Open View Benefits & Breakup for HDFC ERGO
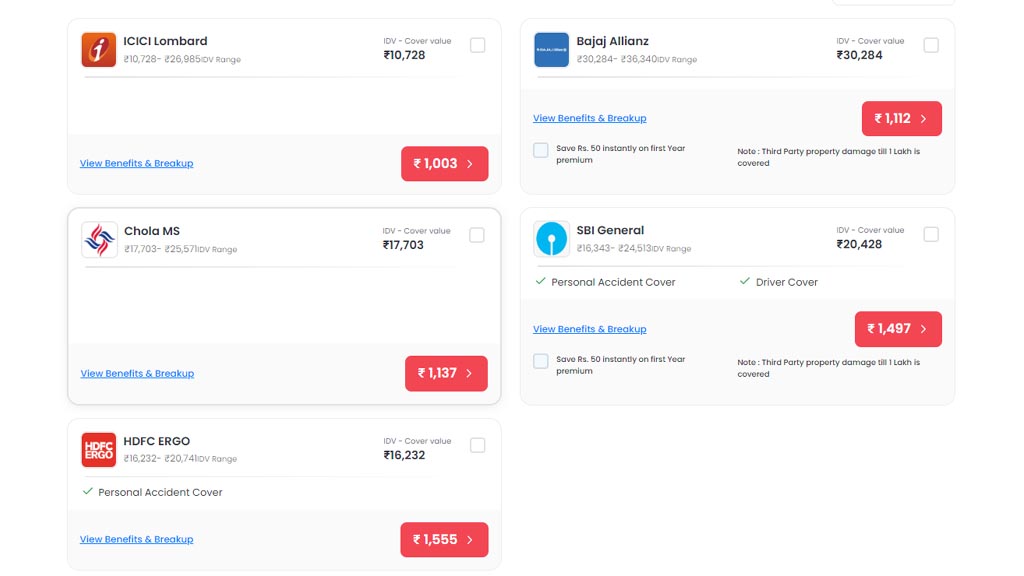 coord(136,539)
